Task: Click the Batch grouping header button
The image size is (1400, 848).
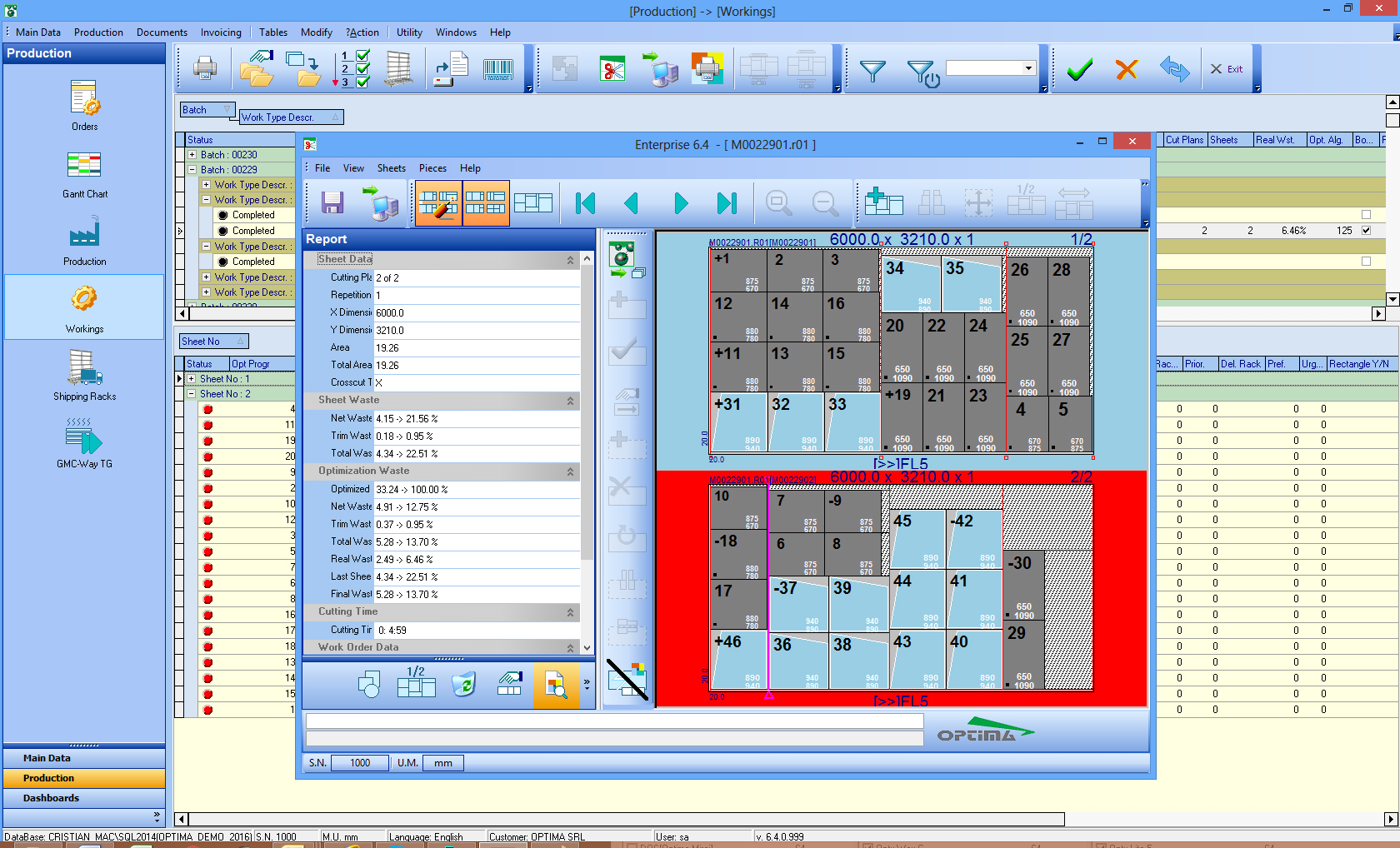Action: point(208,110)
